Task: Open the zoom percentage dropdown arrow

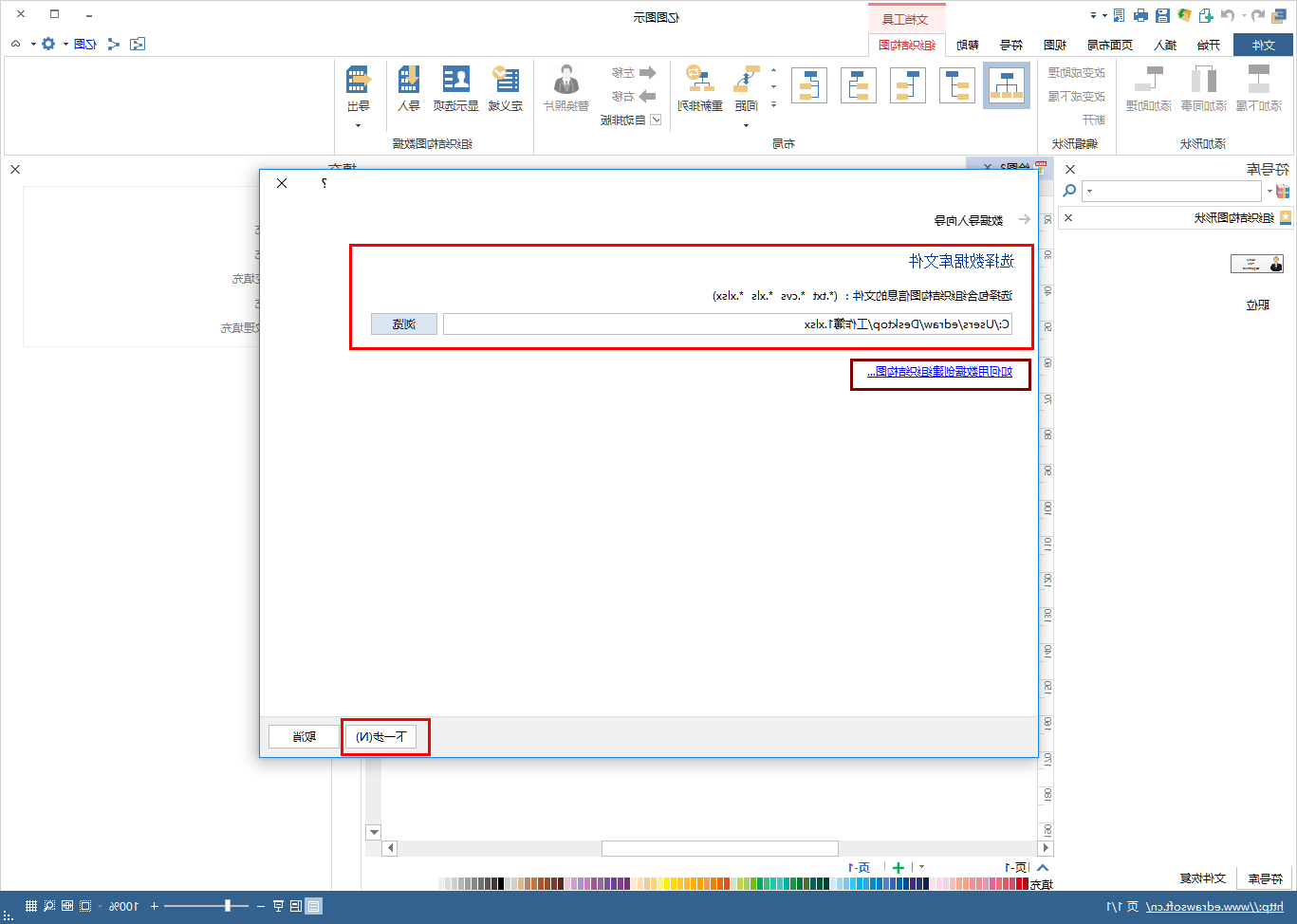Action: pyautogui.click(x=100, y=906)
